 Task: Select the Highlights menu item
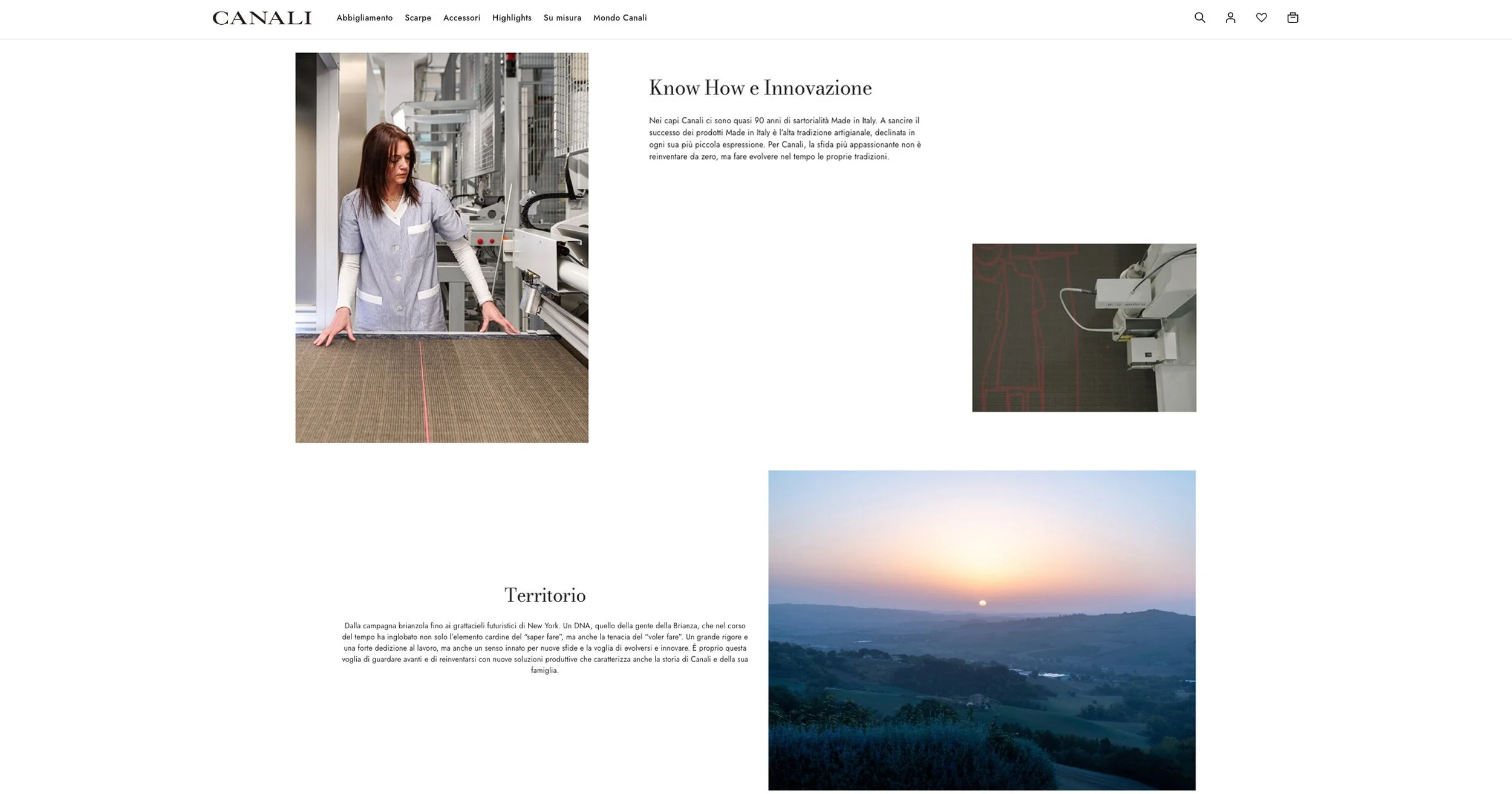(x=512, y=18)
